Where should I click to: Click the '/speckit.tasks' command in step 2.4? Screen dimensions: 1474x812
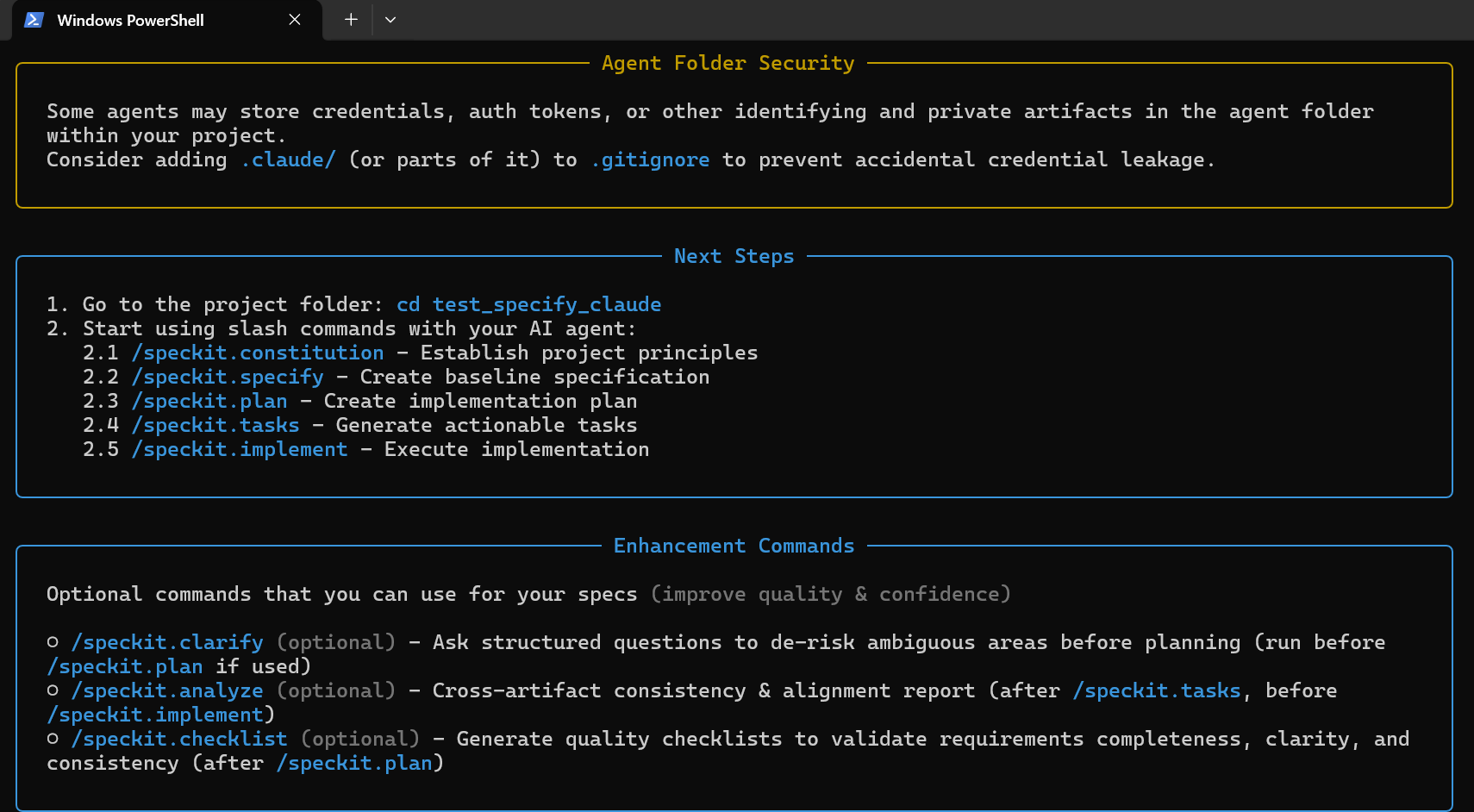point(215,425)
